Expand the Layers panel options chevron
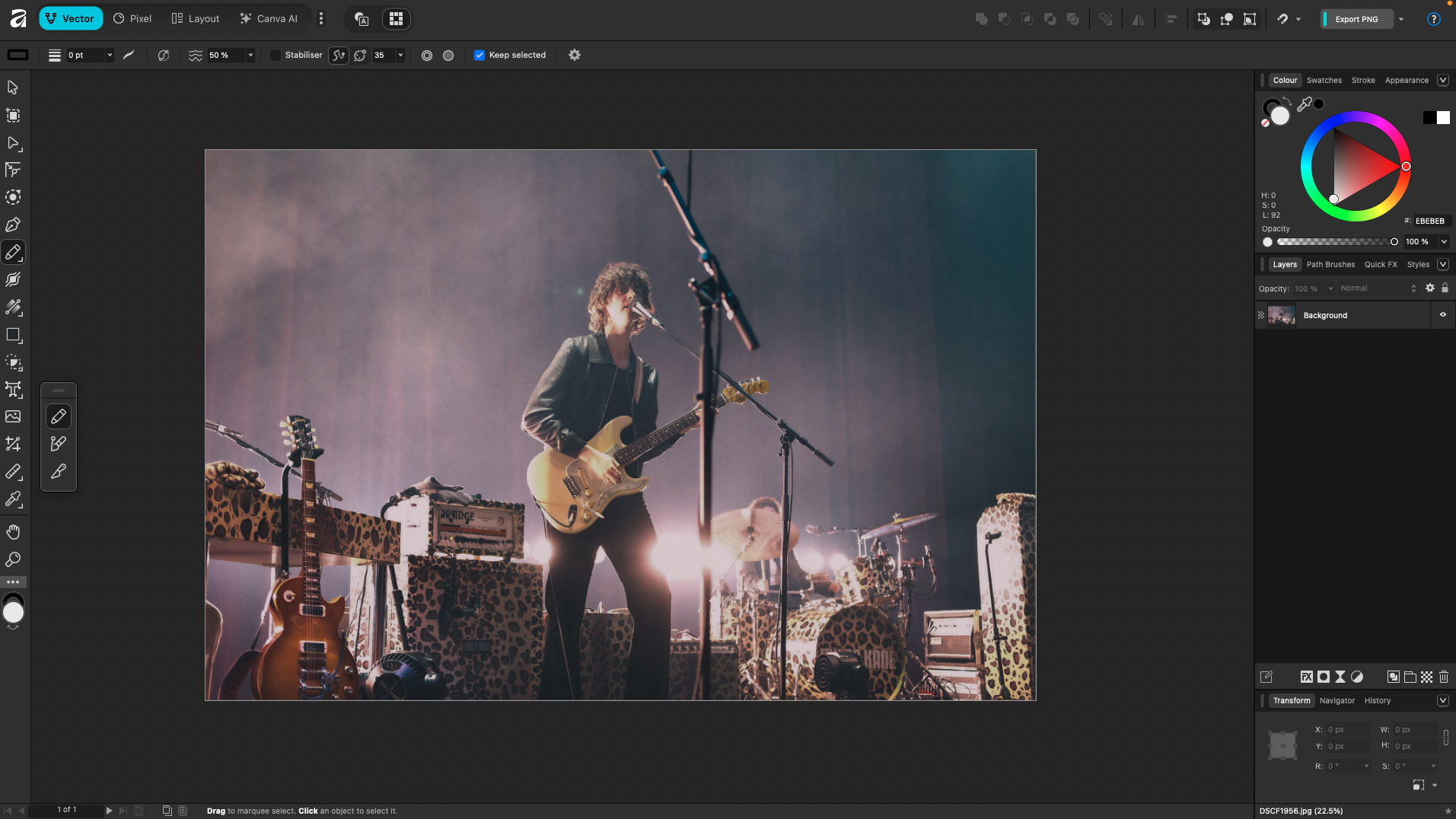1456x819 pixels. click(1443, 265)
